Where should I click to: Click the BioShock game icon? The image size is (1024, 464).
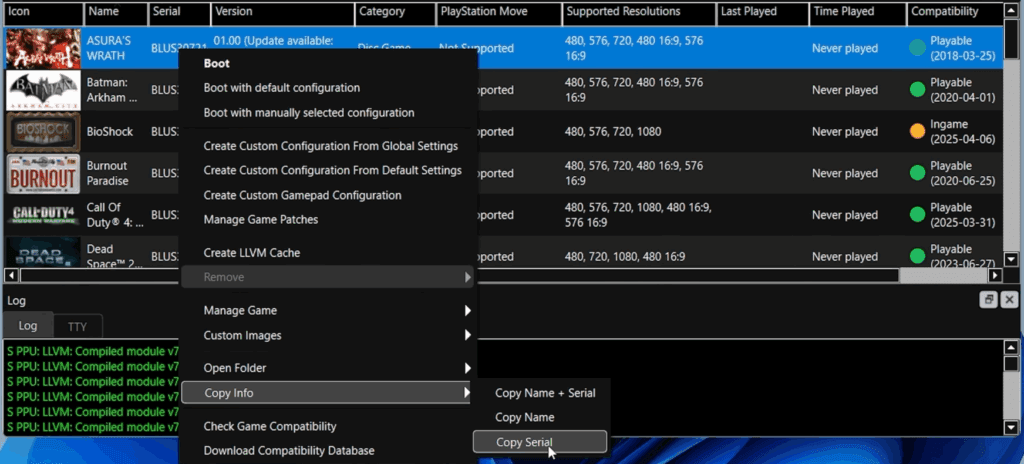coord(43,132)
